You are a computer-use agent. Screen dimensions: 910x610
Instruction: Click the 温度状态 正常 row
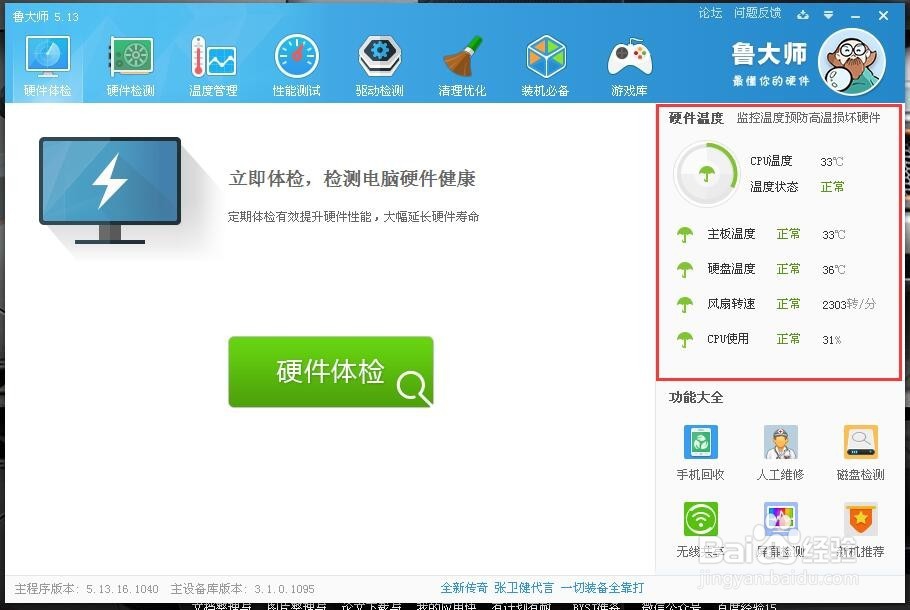point(797,187)
